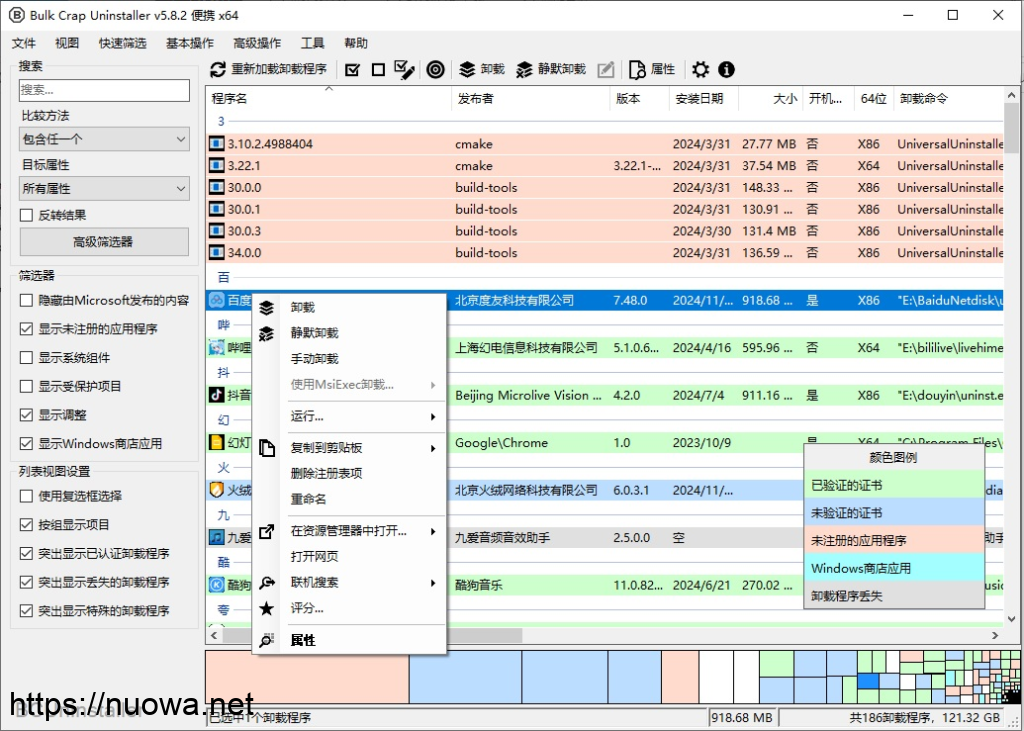Open settings with the toolbar gear icon

point(701,70)
